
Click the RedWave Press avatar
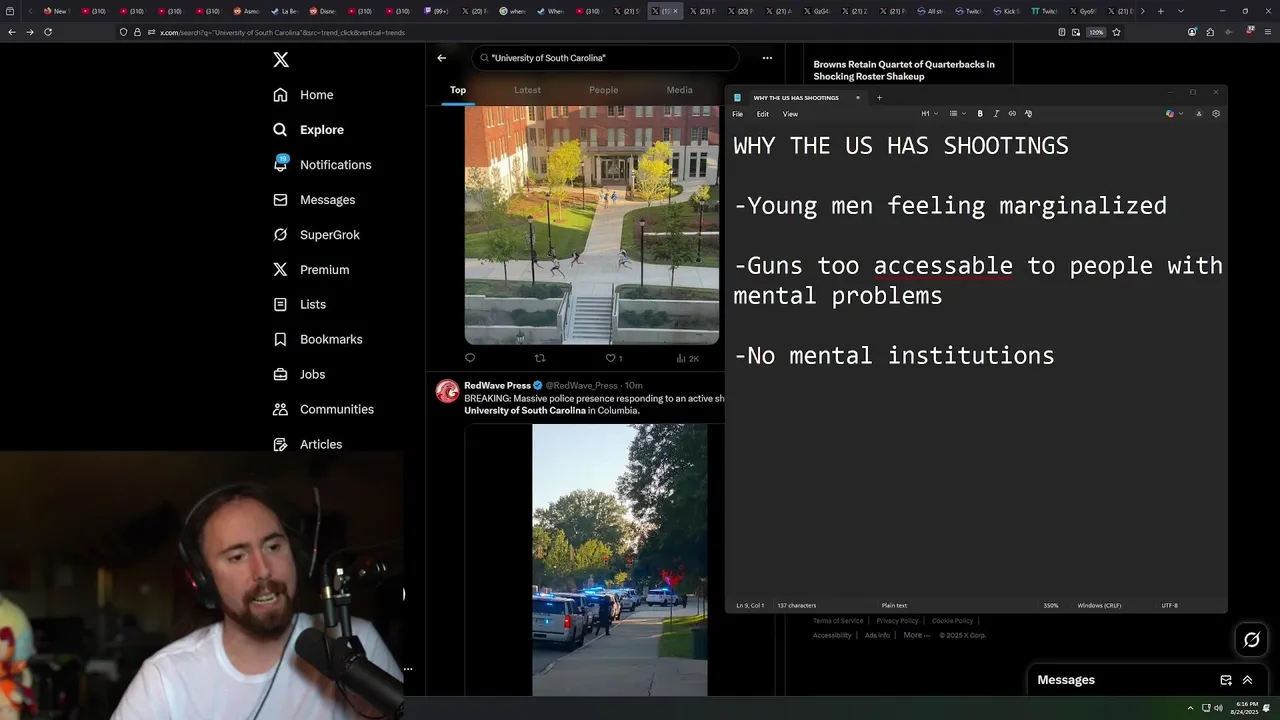point(447,391)
